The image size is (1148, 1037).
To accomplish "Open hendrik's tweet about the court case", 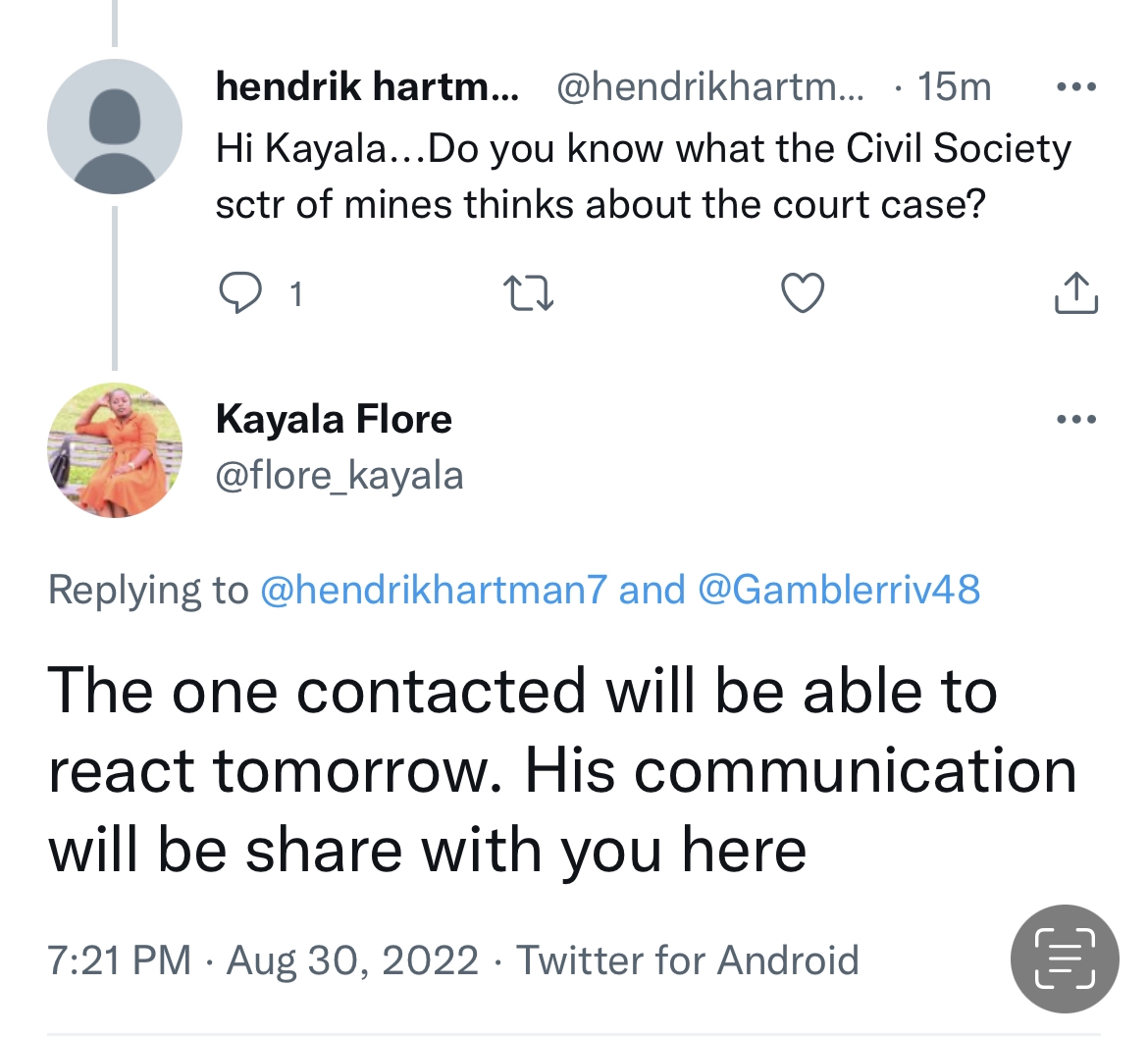I will [x=643, y=177].
